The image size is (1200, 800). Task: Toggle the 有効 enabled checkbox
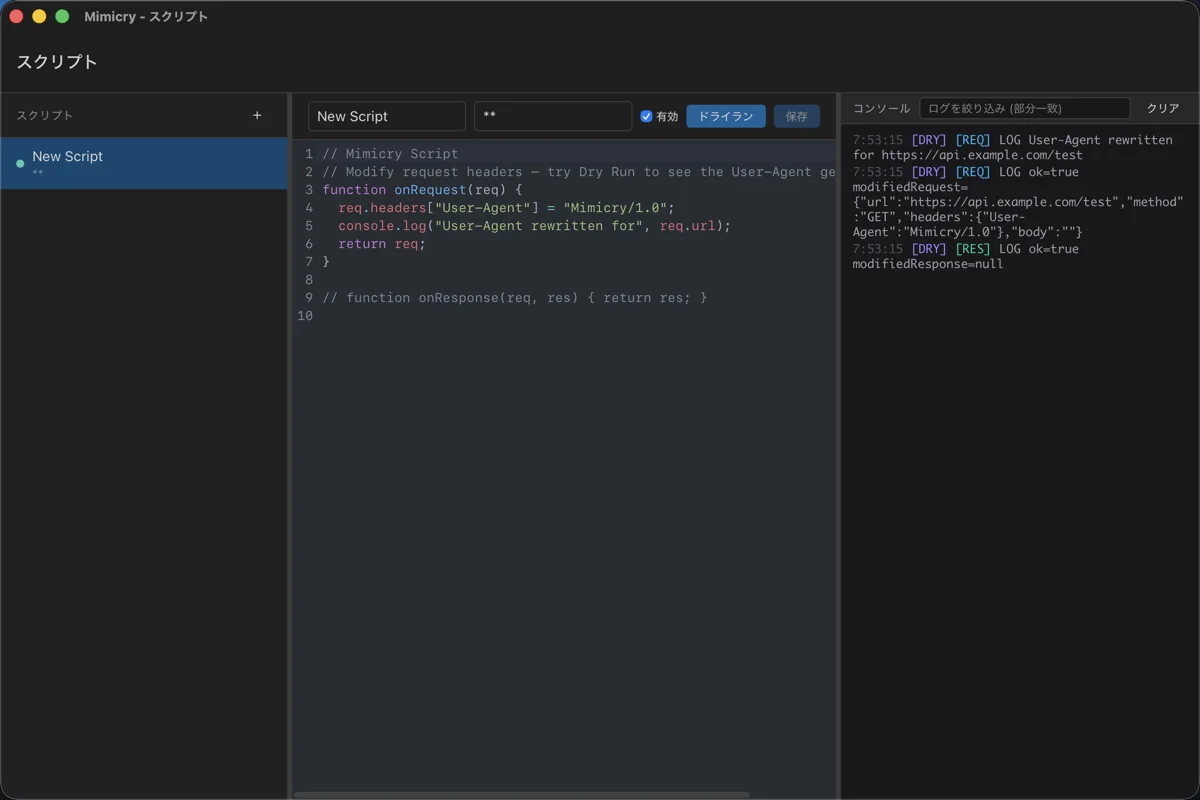(x=646, y=116)
